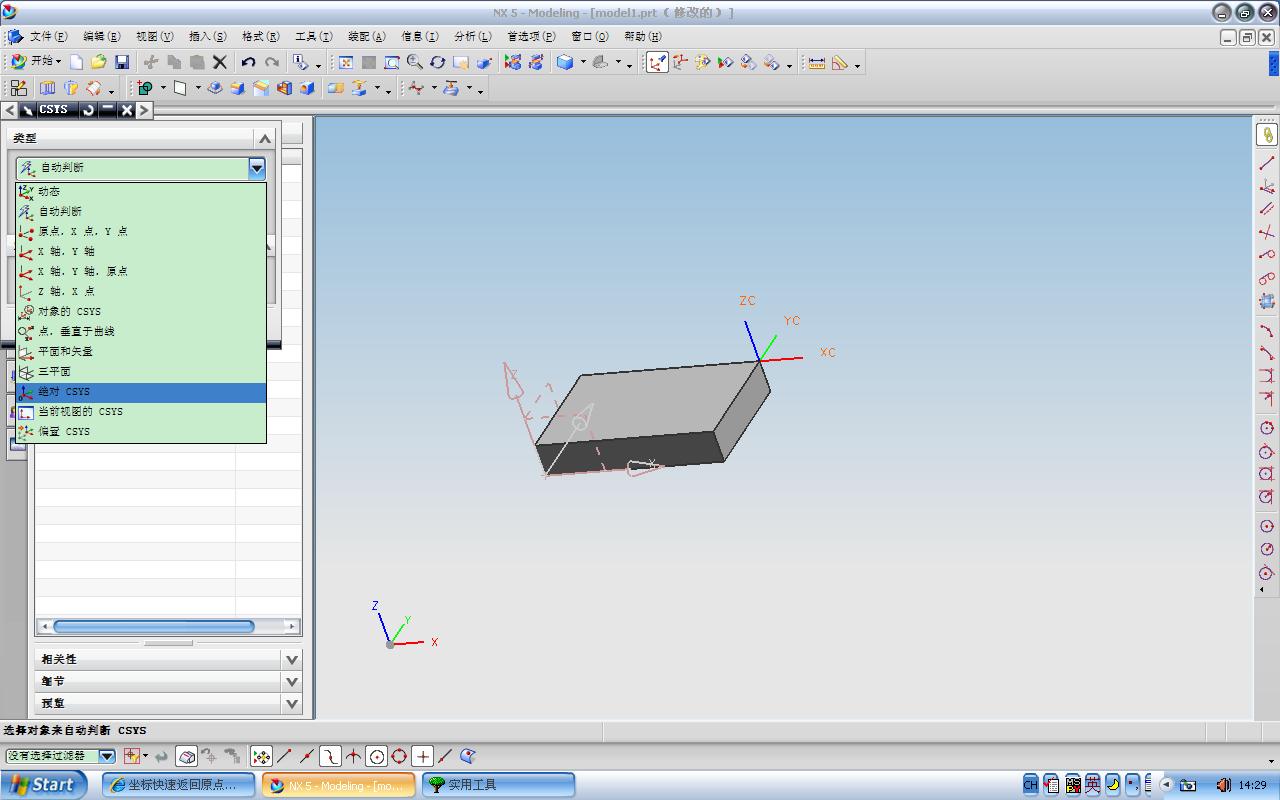The height and width of the screenshot is (800, 1280).
Task: Click the Open folder icon
Action: [x=99, y=62]
